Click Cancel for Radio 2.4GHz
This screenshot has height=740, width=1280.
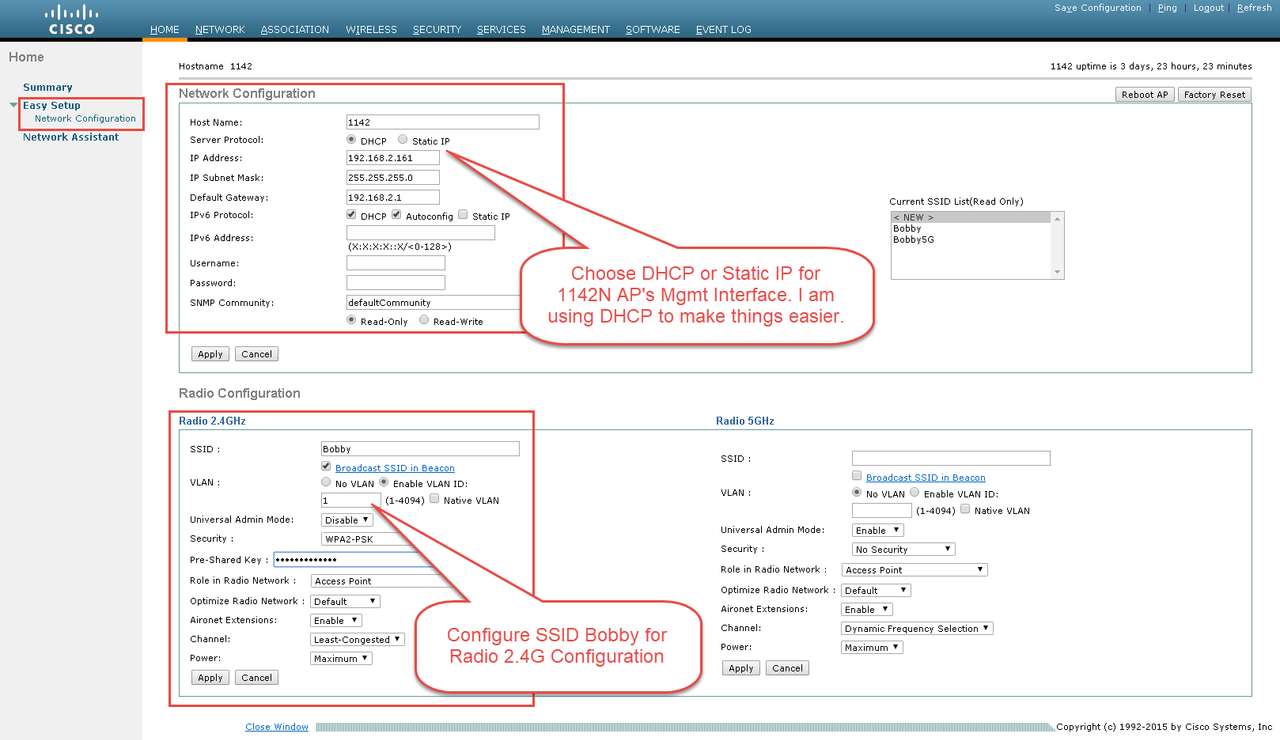pos(257,677)
